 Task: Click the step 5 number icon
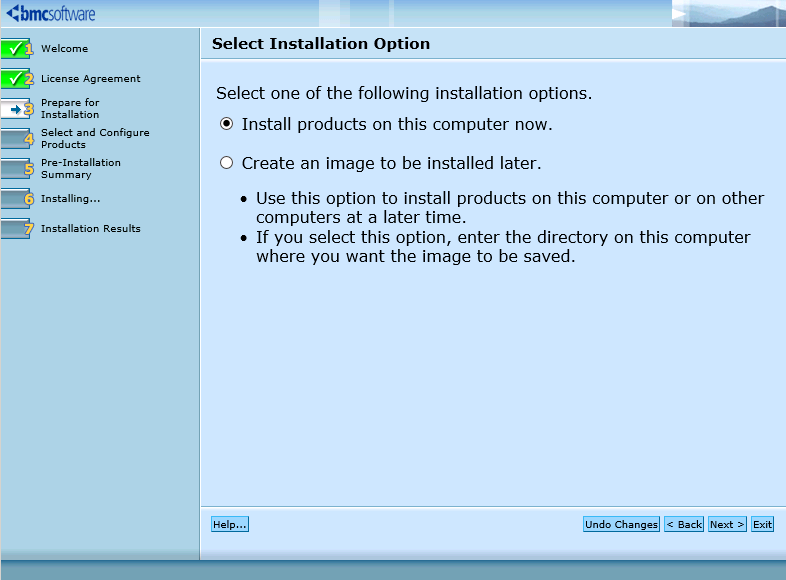(17, 169)
